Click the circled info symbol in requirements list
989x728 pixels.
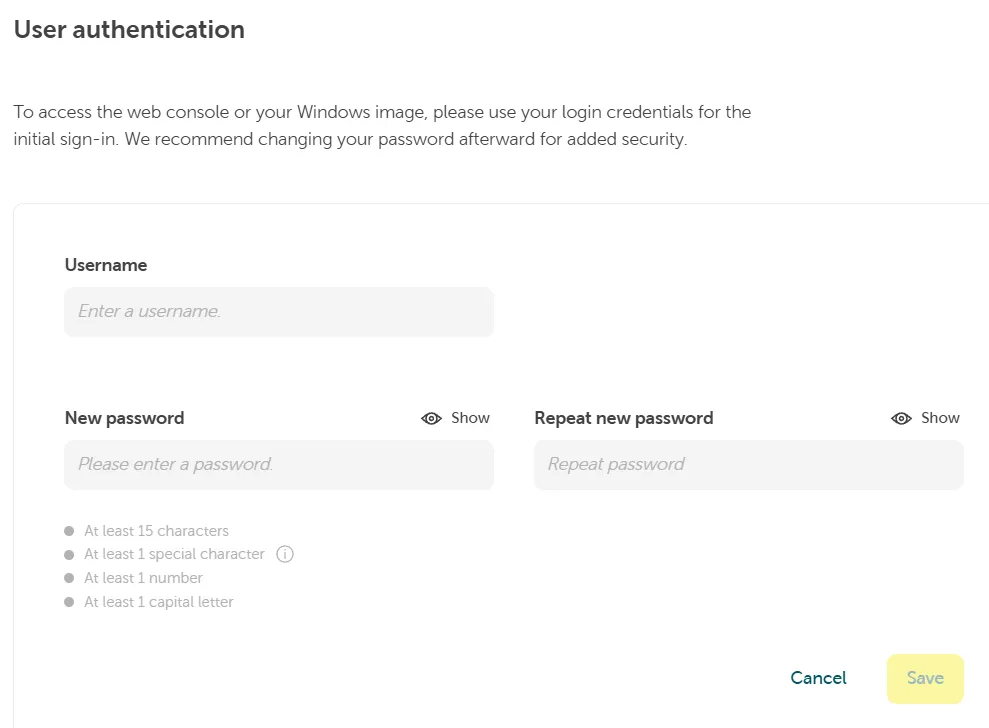(x=284, y=554)
